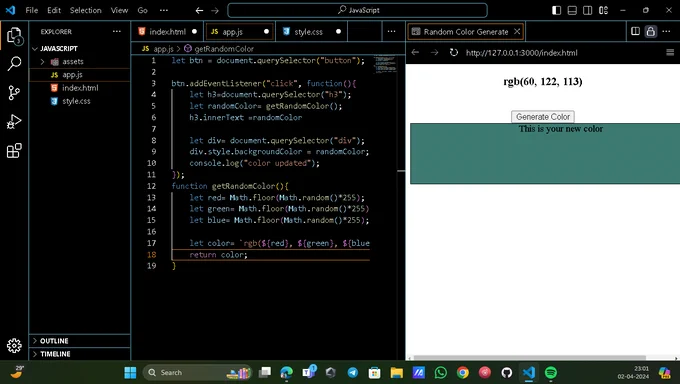680x384 pixels.
Task: Toggle the primary side bar layout icon
Action: tap(556, 10)
